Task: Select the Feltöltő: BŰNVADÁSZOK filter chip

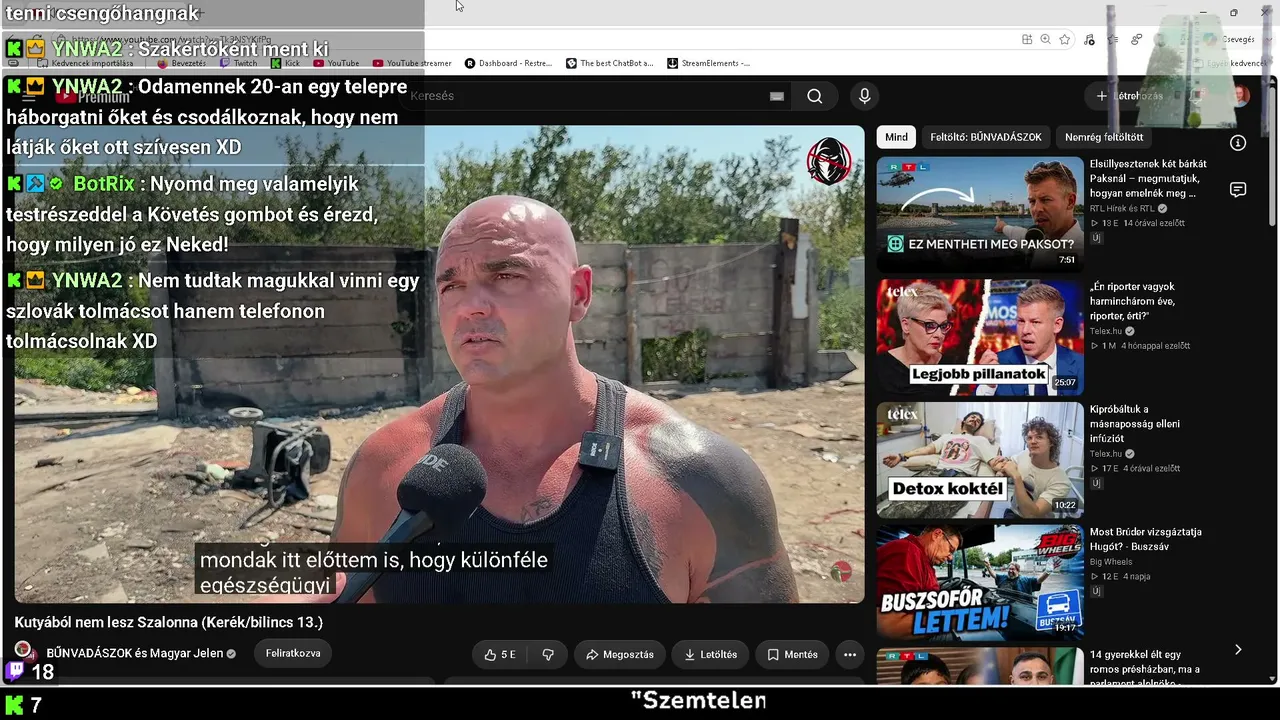Action: [x=986, y=137]
